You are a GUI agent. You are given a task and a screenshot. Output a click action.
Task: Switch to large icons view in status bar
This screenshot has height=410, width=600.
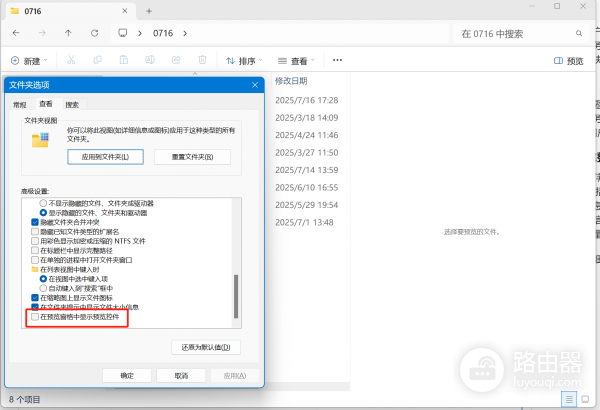pos(585,400)
